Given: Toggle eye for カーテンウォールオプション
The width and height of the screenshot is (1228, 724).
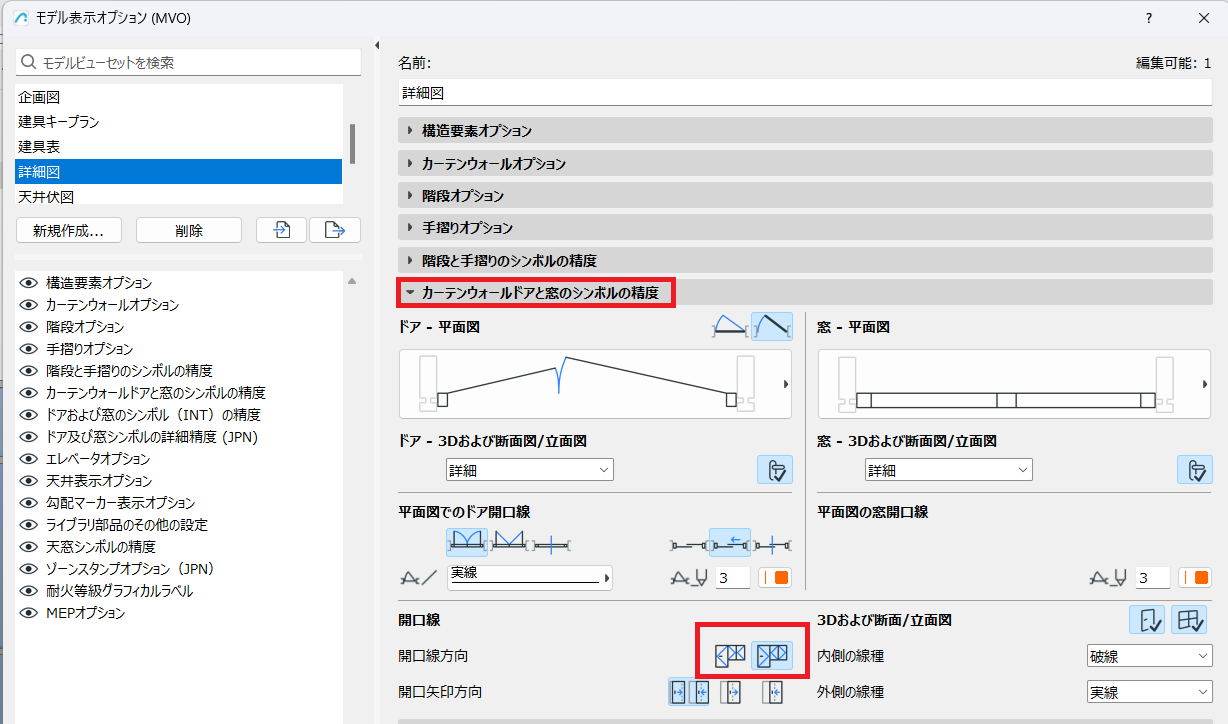Looking at the screenshot, I should pyautogui.click(x=28, y=305).
